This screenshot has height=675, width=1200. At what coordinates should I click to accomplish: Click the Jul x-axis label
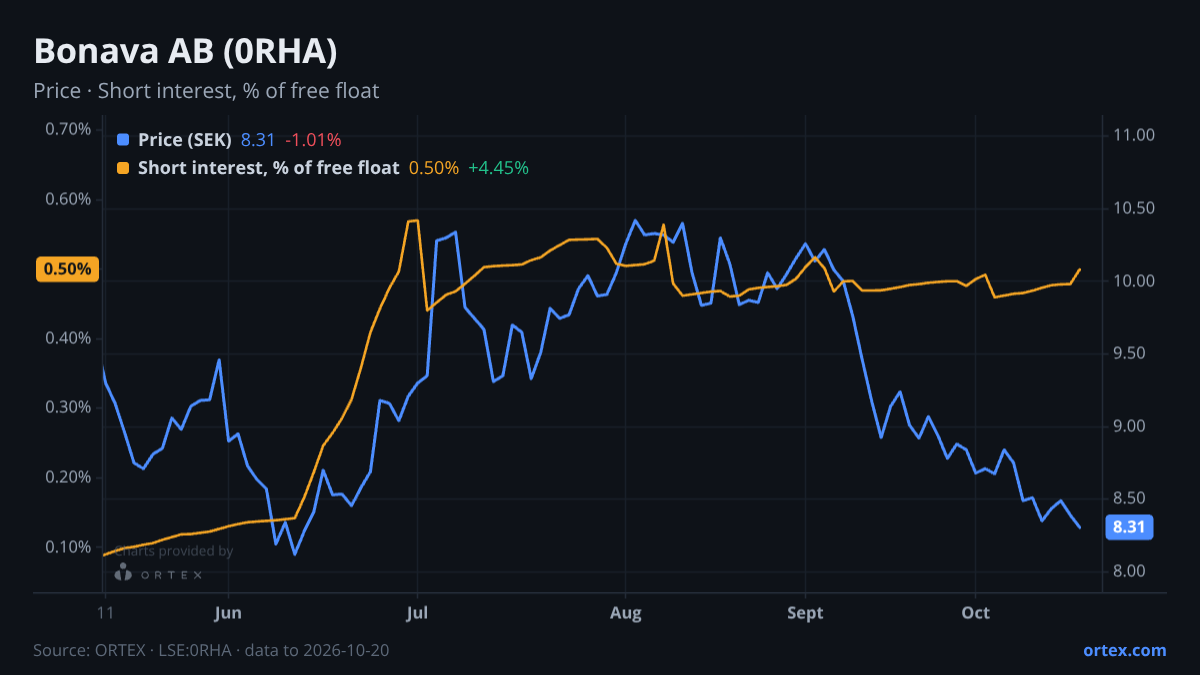[418, 612]
